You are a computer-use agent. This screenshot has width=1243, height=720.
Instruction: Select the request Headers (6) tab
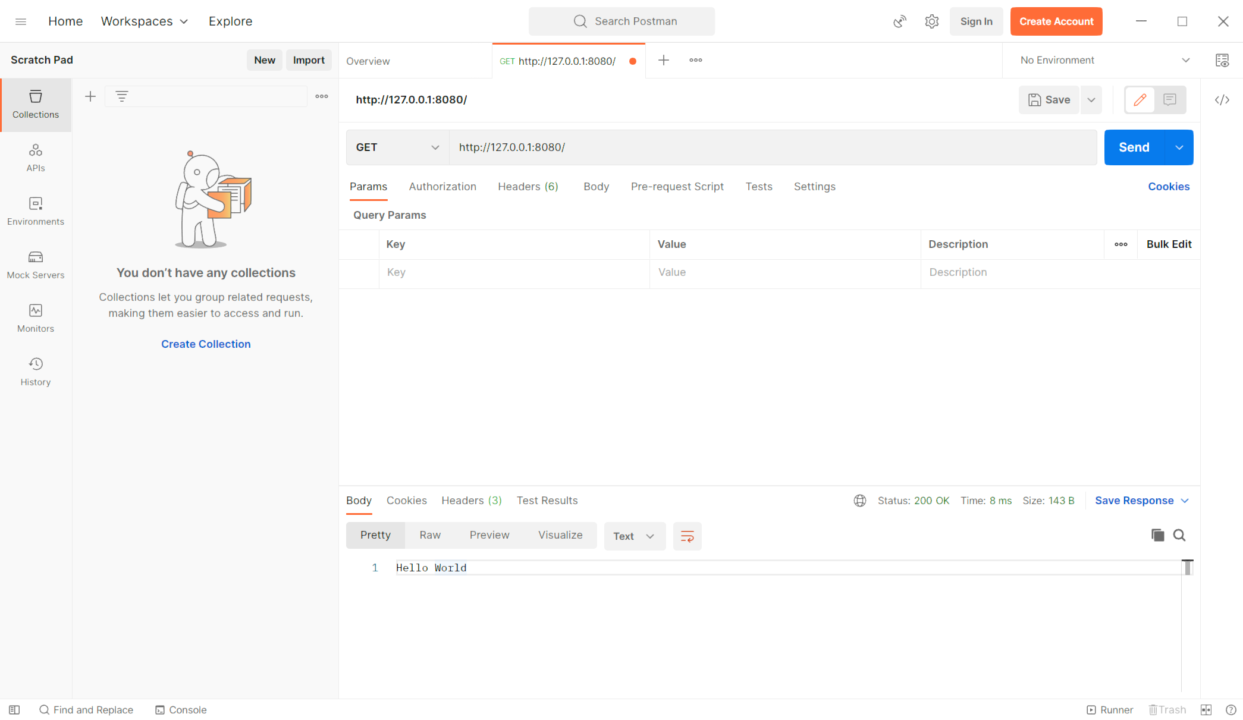(528, 187)
